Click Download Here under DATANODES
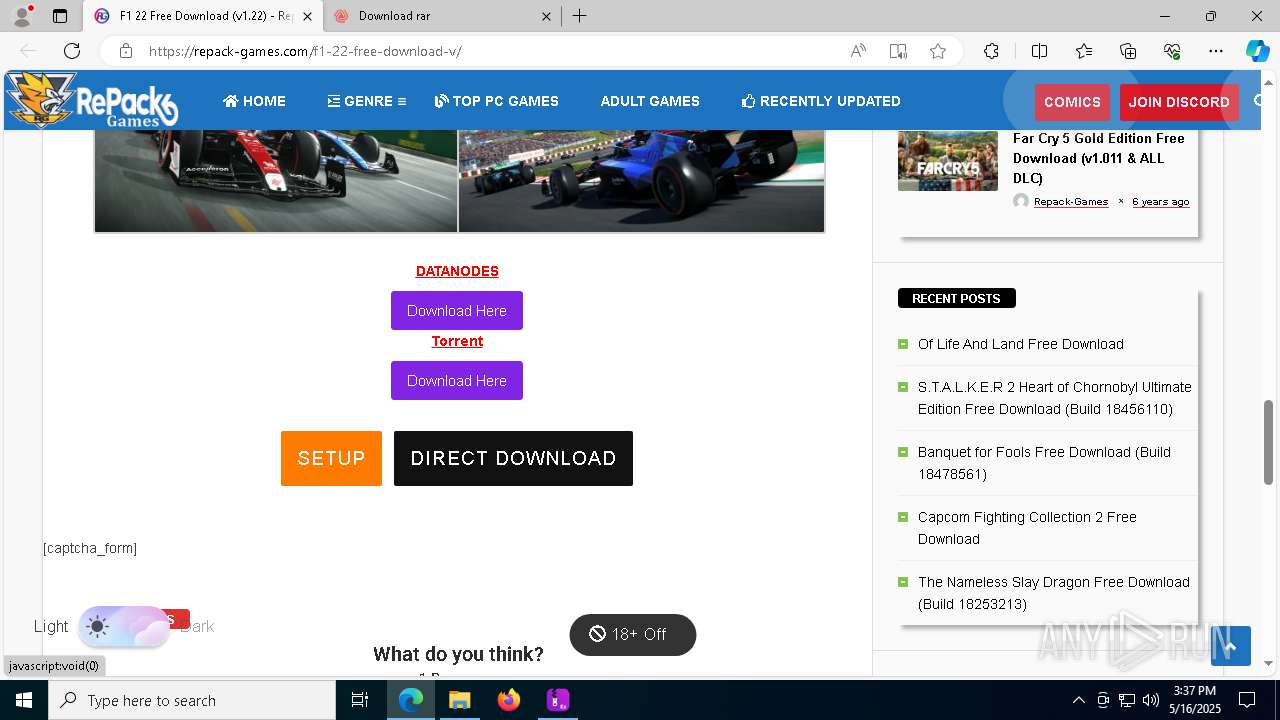1280x720 pixels. [457, 310]
